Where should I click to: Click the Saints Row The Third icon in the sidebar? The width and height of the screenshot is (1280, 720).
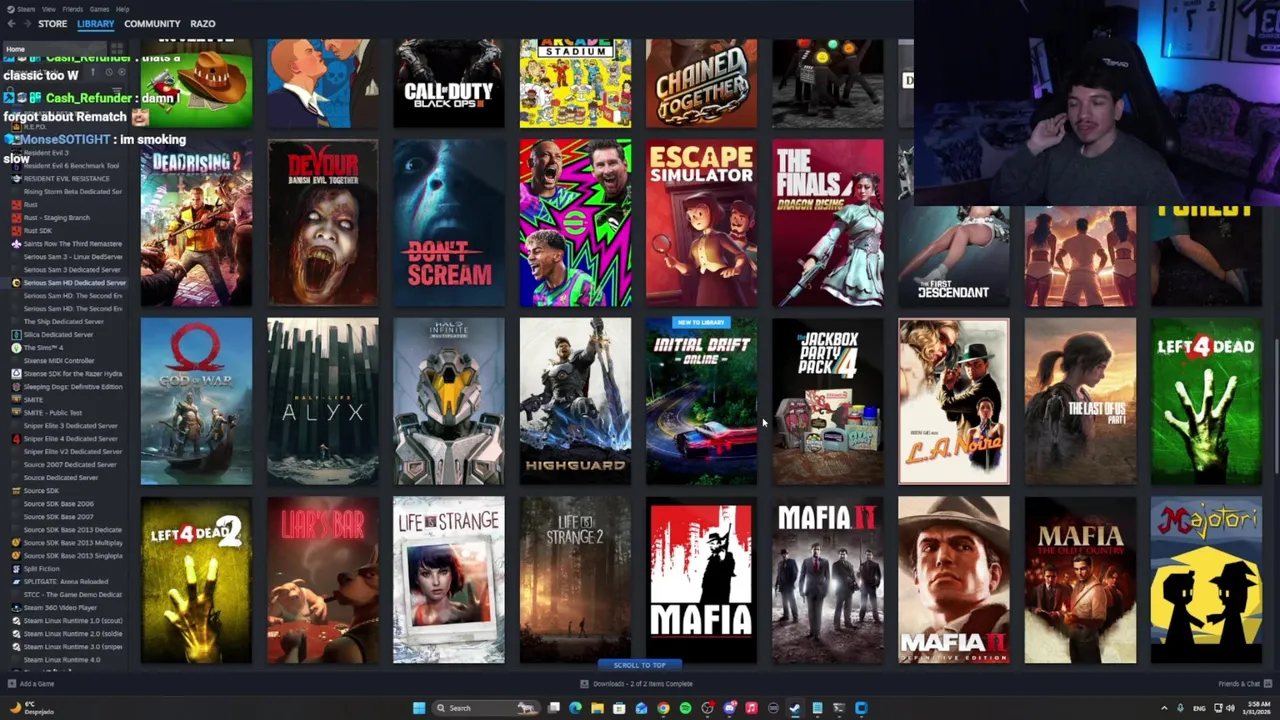coord(16,243)
